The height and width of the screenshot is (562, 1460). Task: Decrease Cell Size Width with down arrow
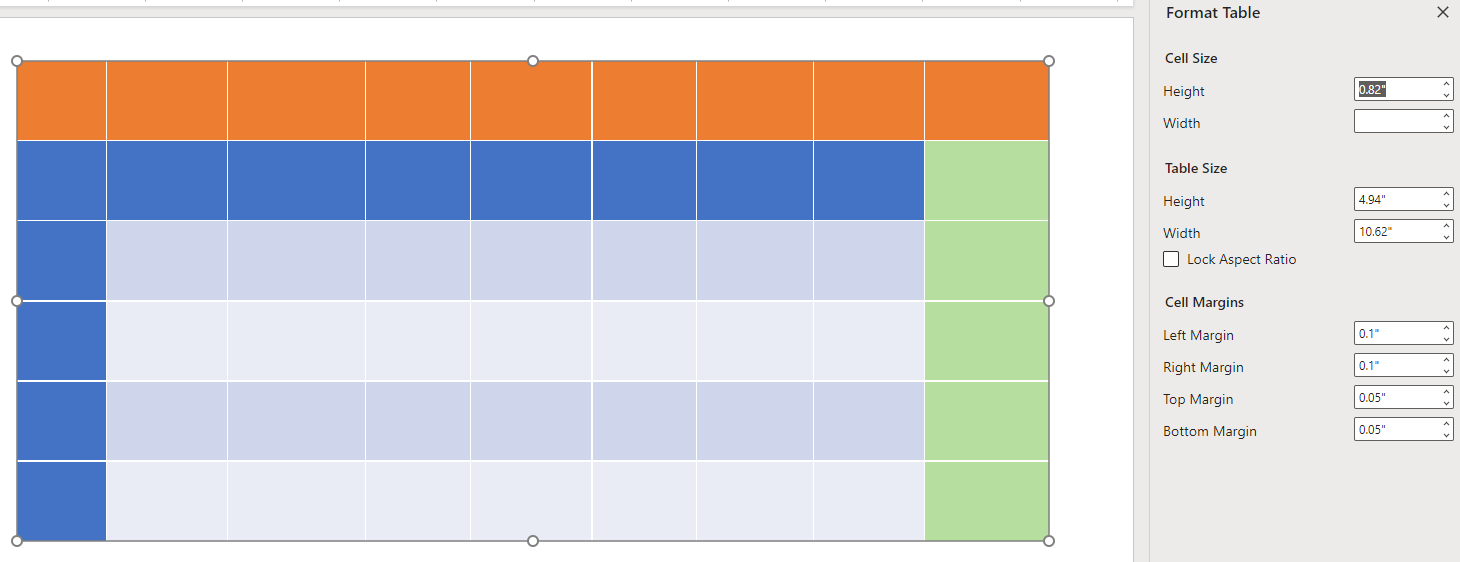[1447, 127]
